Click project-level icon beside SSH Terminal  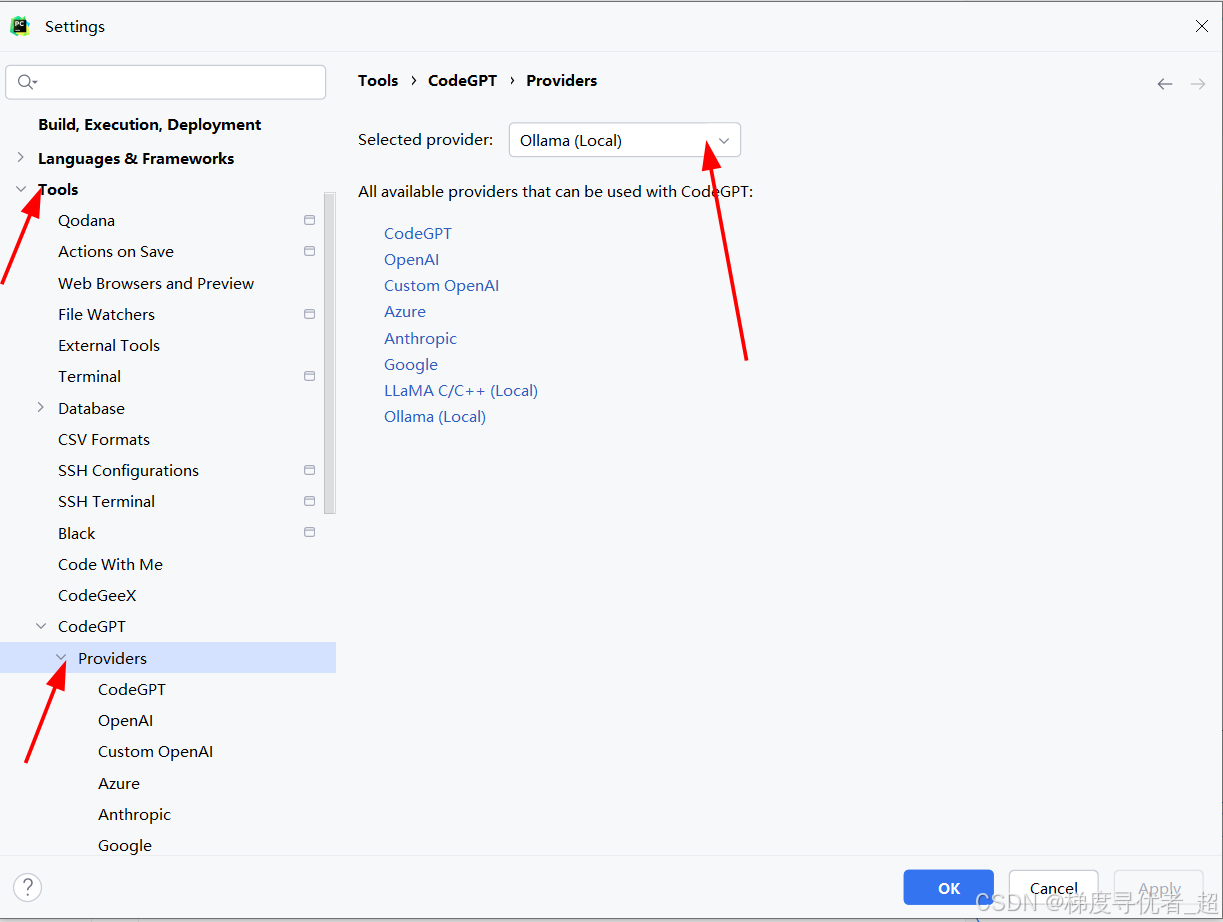[x=310, y=501]
